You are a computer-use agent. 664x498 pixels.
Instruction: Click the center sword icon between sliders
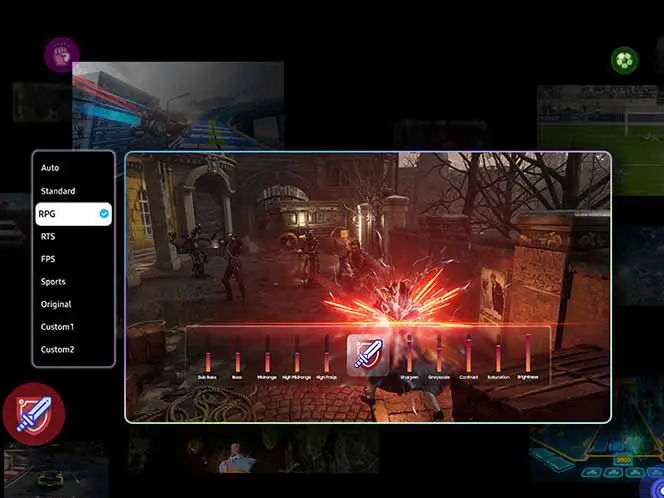pyautogui.click(x=367, y=354)
